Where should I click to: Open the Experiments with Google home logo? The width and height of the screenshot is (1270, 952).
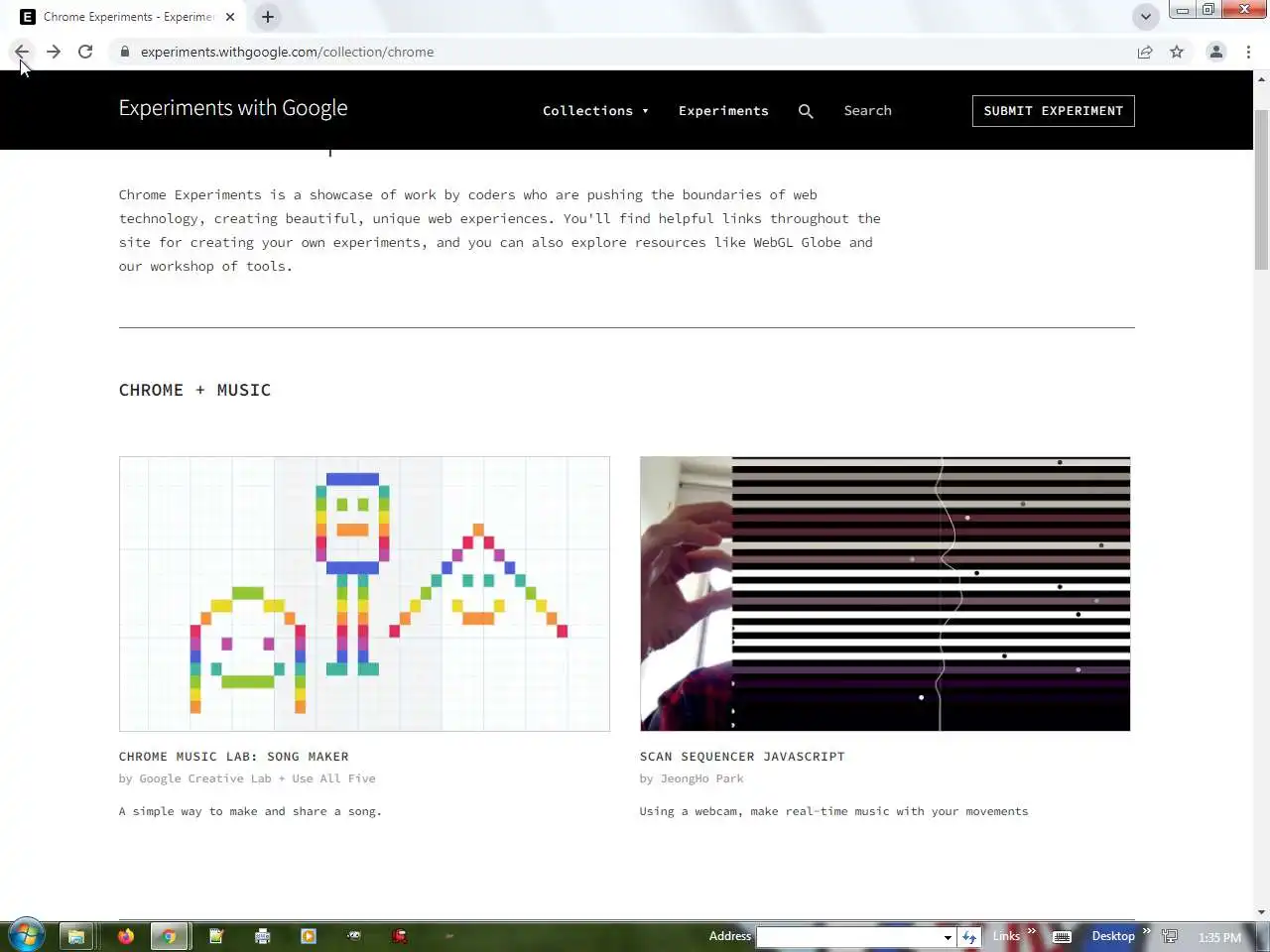[x=233, y=108]
